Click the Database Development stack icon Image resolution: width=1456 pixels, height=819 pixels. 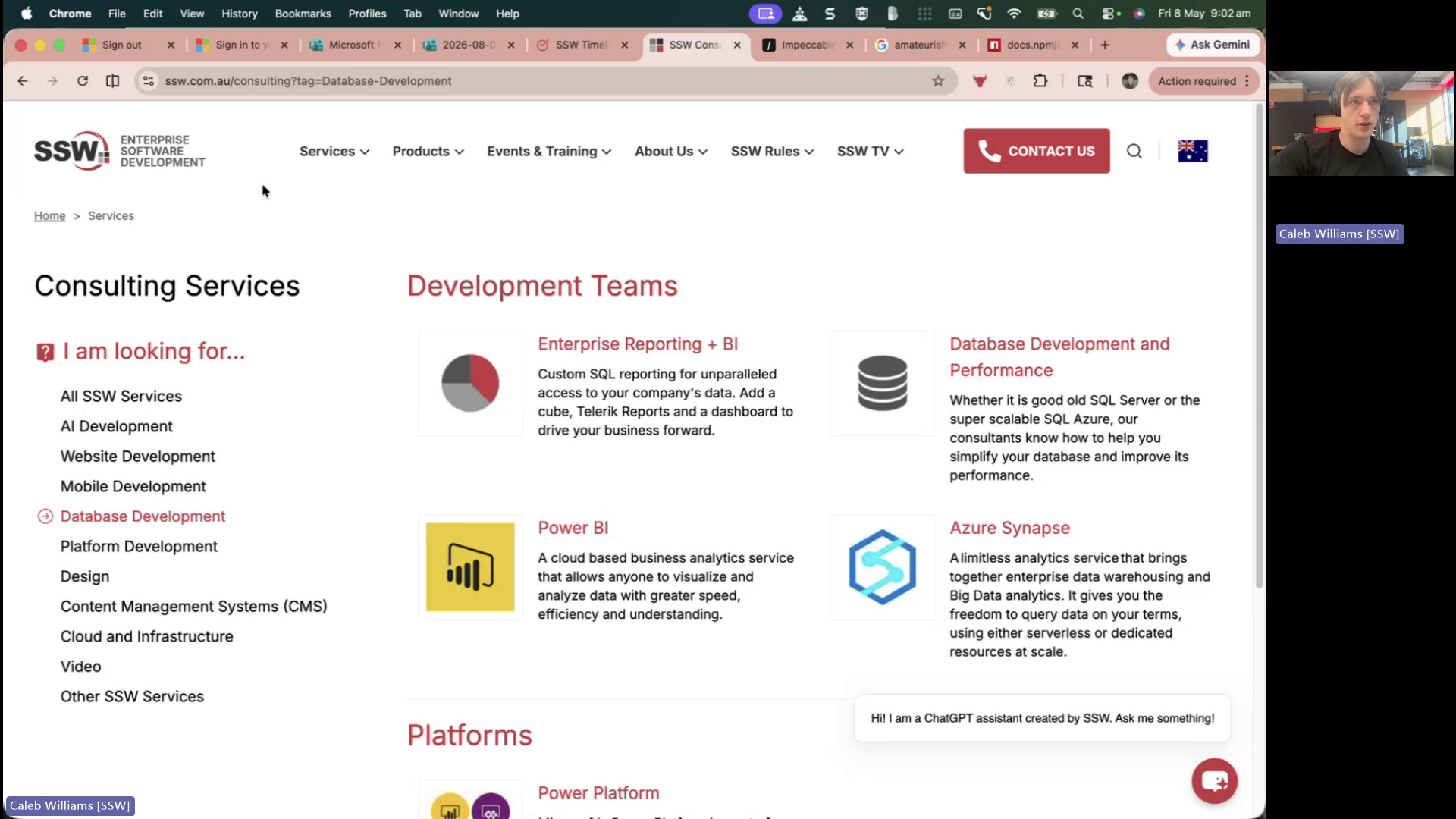point(882,383)
